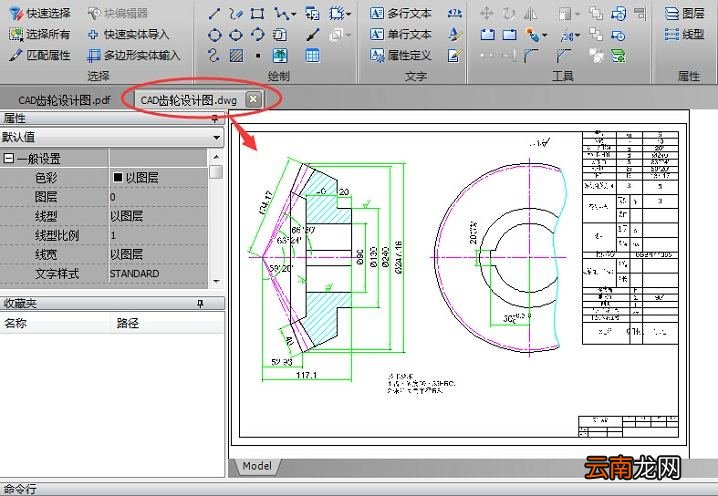Open the 默认值 properties combo box
718x496 pixels.
[x=112, y=137]
